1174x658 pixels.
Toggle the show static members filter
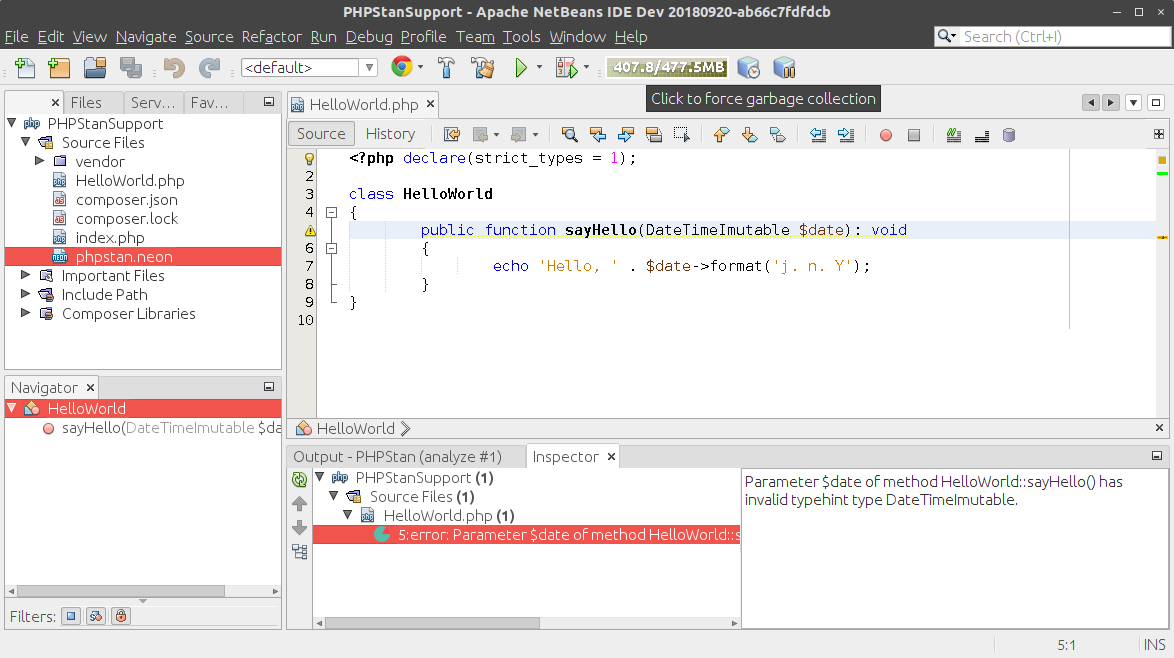tap(96, 616)
